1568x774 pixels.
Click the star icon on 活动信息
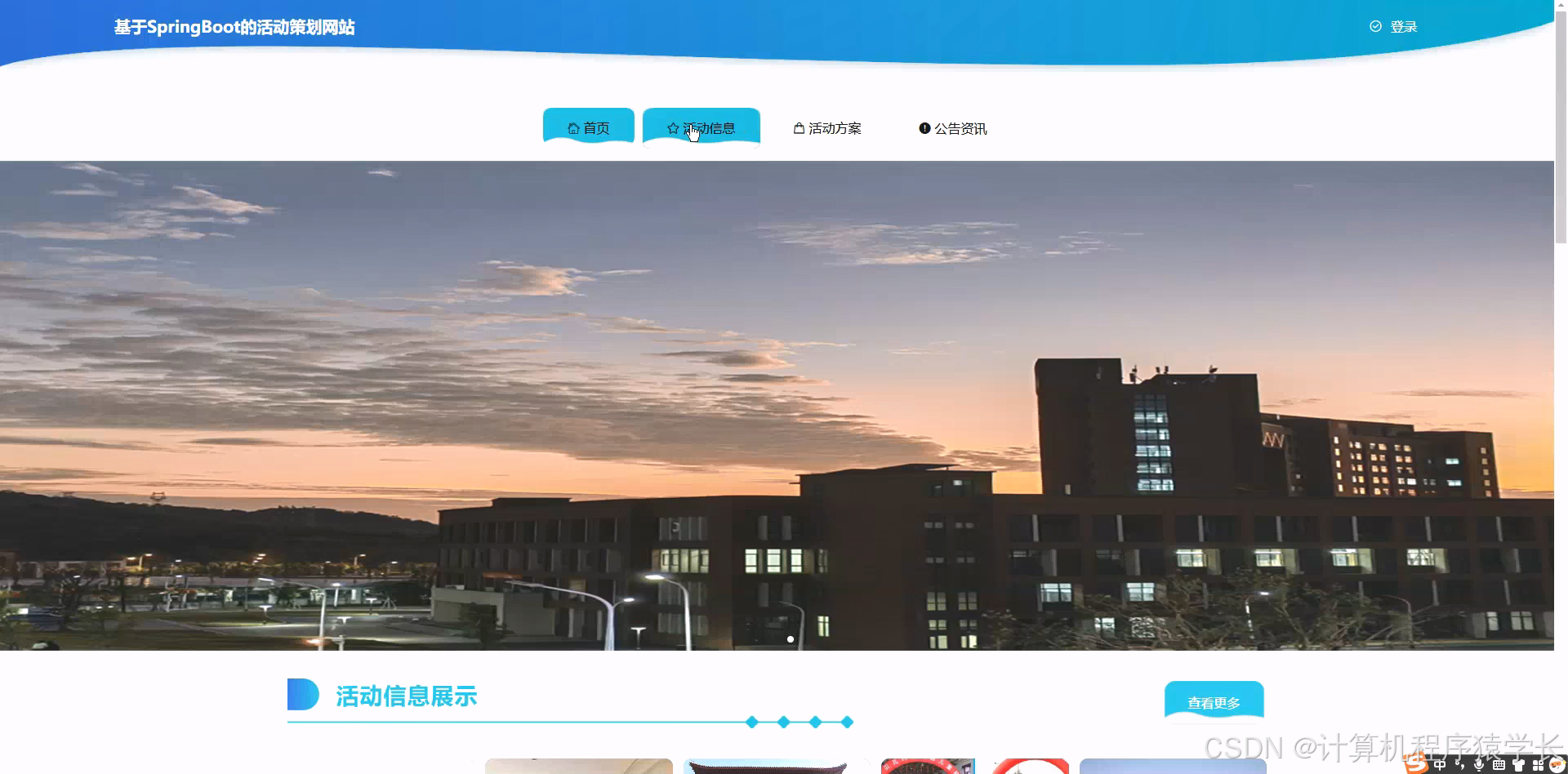pos(673,128)
